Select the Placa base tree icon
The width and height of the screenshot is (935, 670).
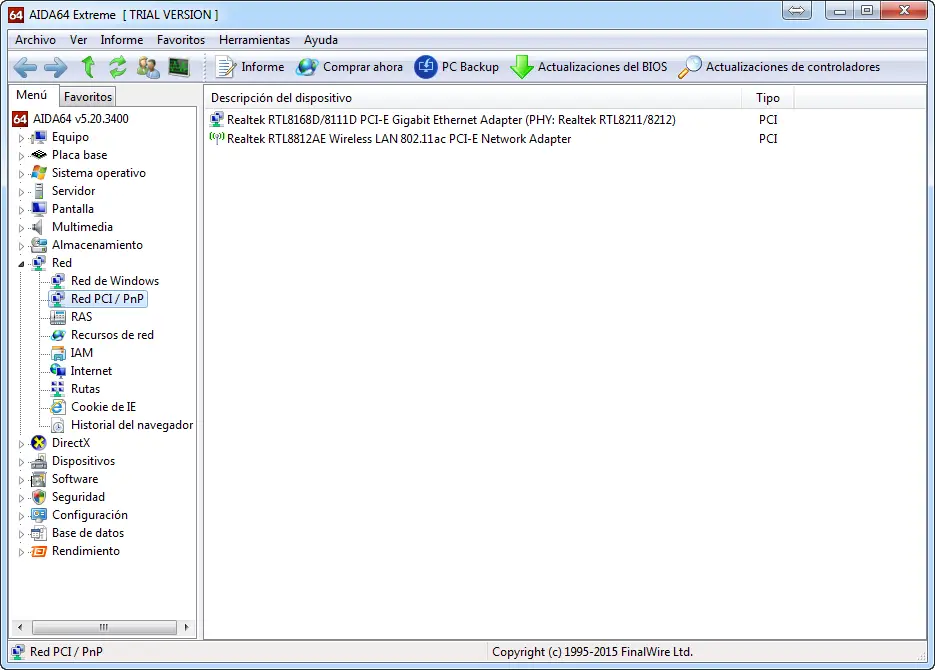[x=39, y=155]
